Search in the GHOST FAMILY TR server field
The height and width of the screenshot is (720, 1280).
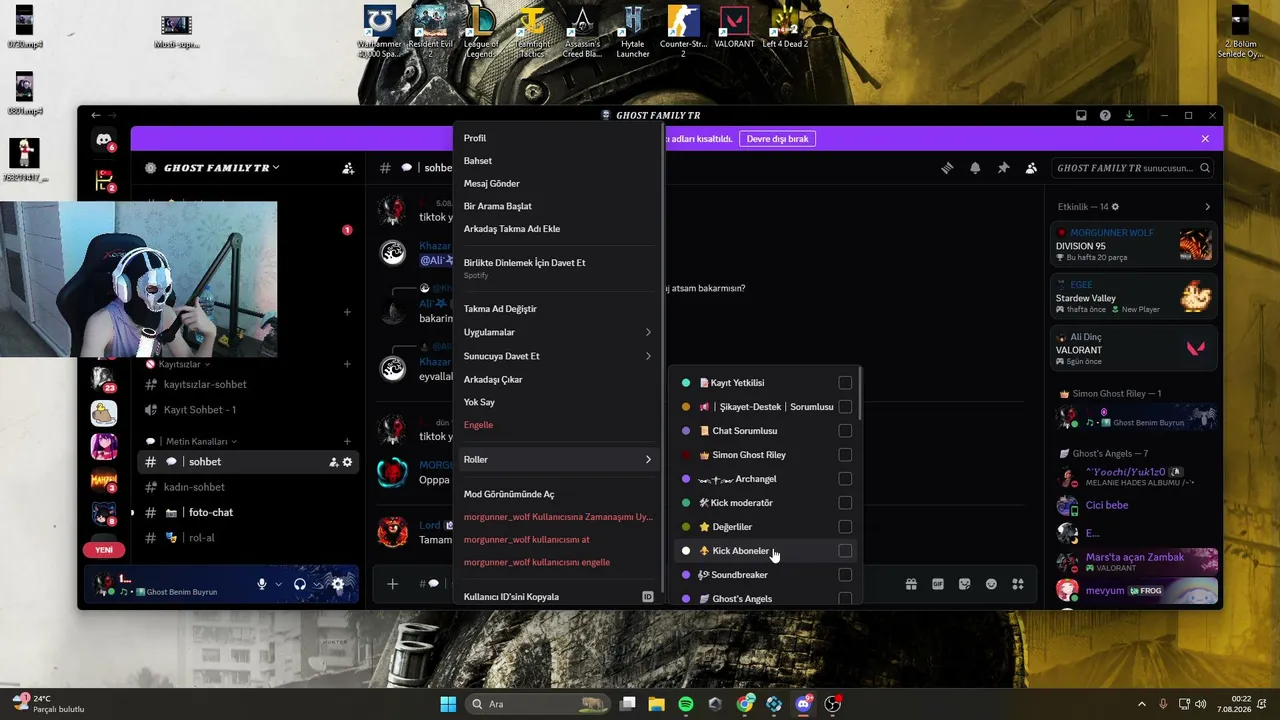(x=1134, y=168)
